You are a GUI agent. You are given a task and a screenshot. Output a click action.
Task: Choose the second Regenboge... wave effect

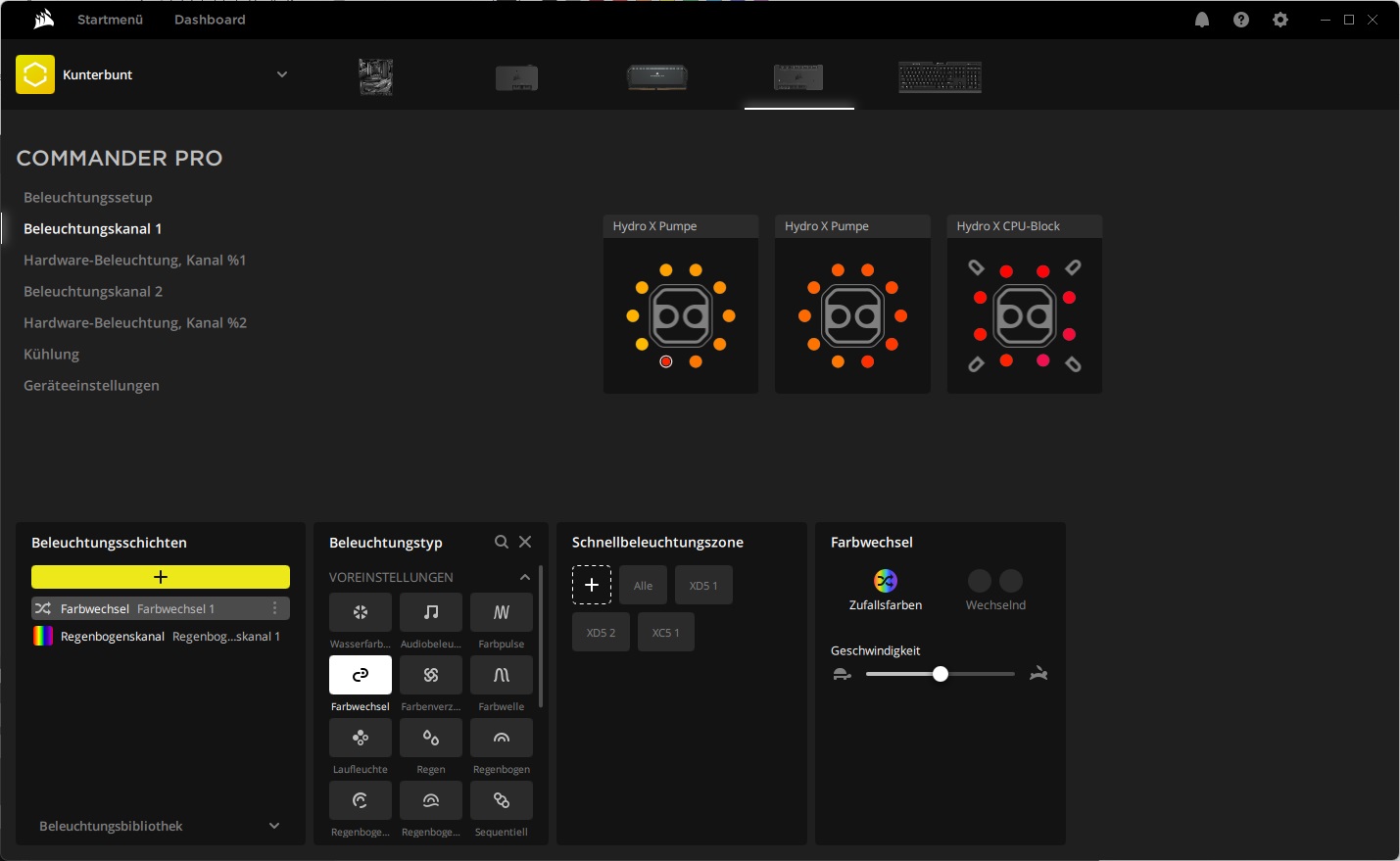click(x=431, y=800)
